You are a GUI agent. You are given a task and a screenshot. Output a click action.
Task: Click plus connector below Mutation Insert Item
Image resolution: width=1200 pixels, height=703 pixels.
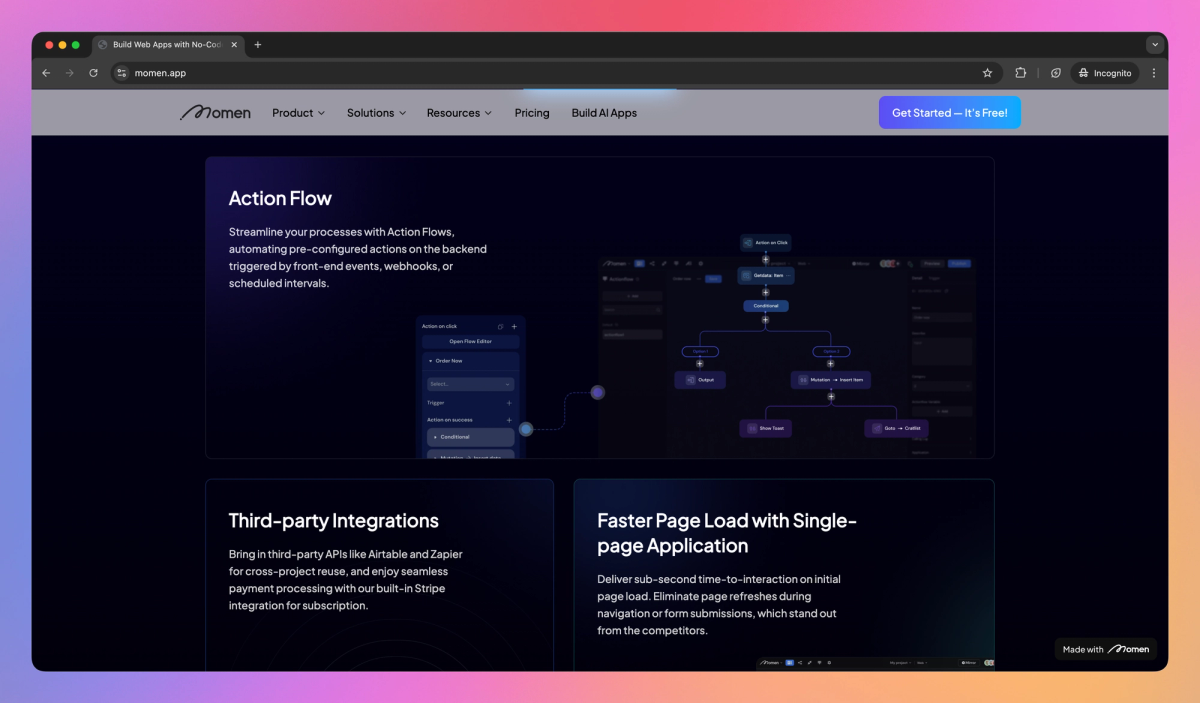(831, 396)
